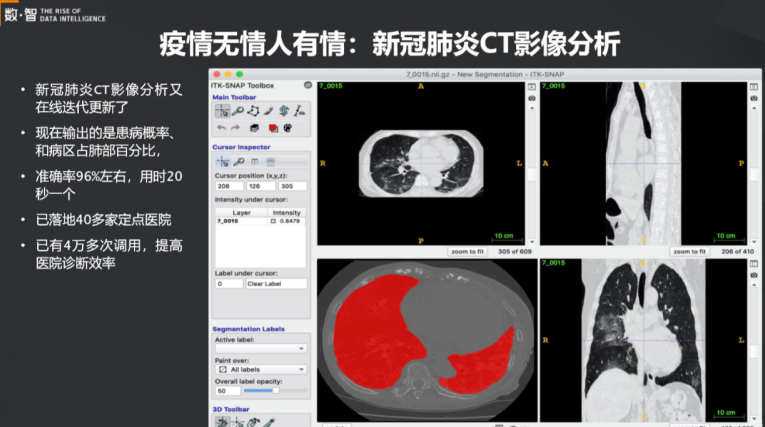
Task: Click the small square before 0.8479
Action: [273, 221]
